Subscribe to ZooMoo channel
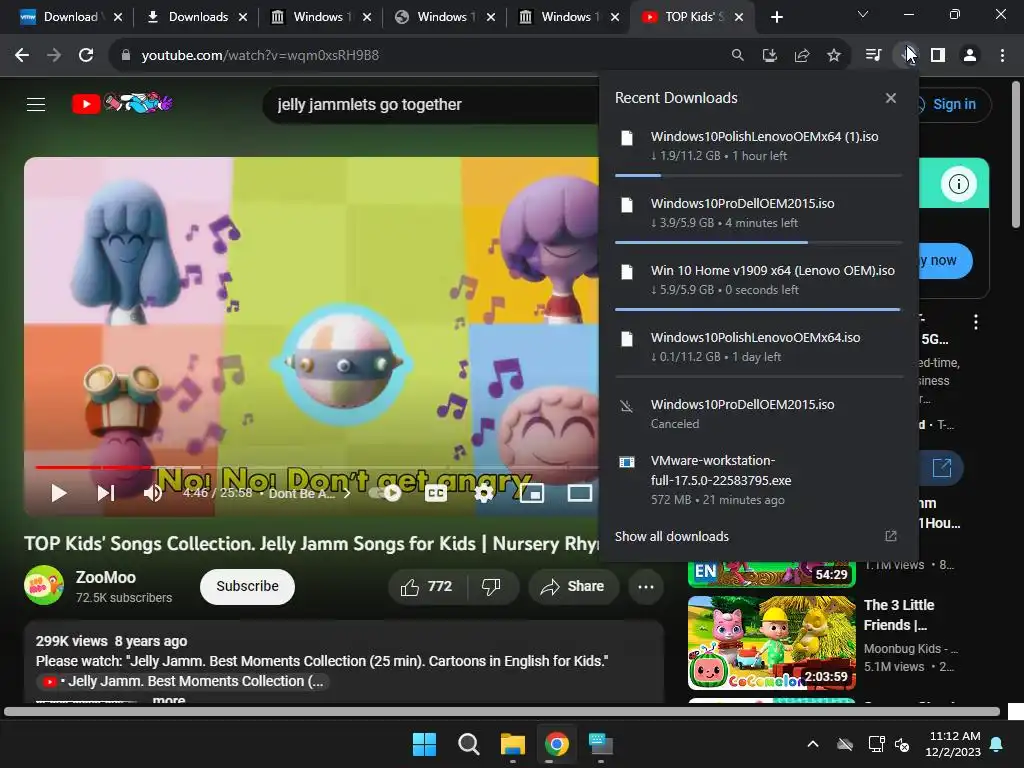The height and width of the screenshot is (768, 1024). (x=248, y=586)
